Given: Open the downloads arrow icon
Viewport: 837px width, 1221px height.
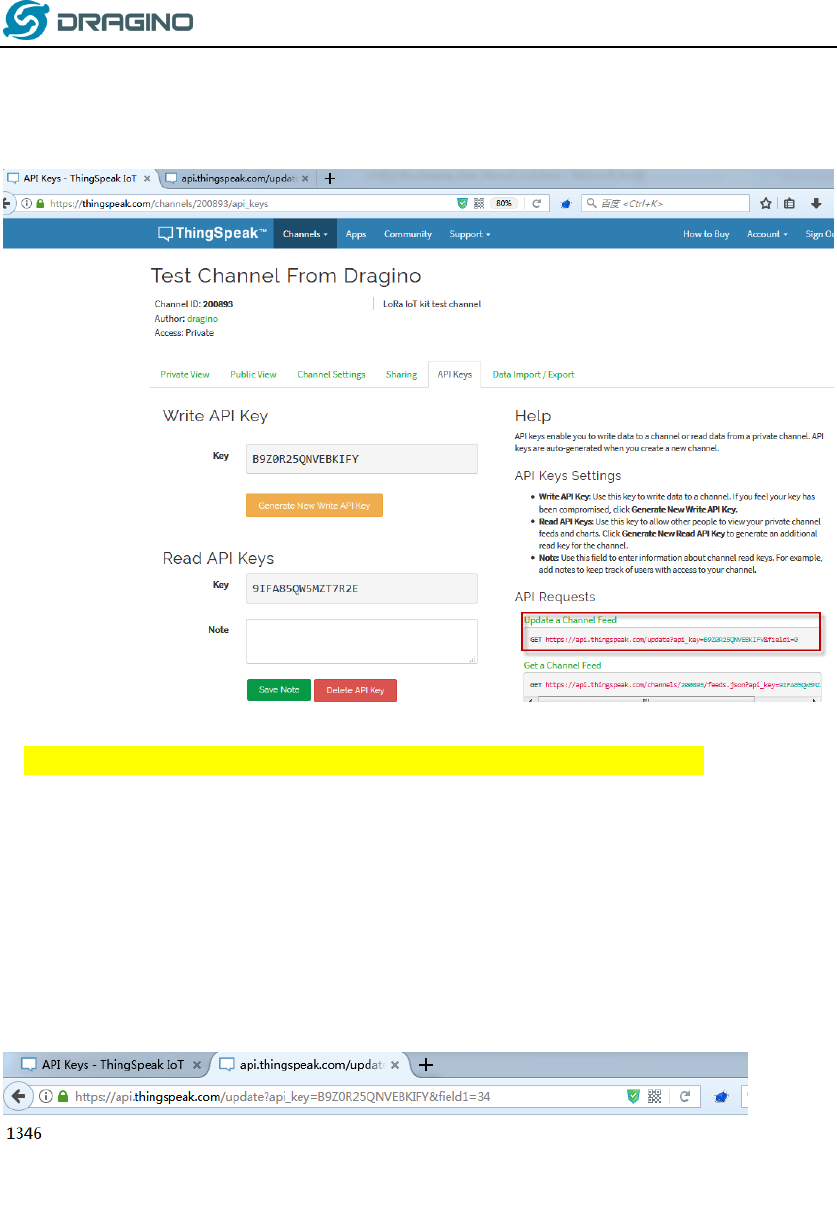Looking at the screenshot, I should [x=816, y=203].
